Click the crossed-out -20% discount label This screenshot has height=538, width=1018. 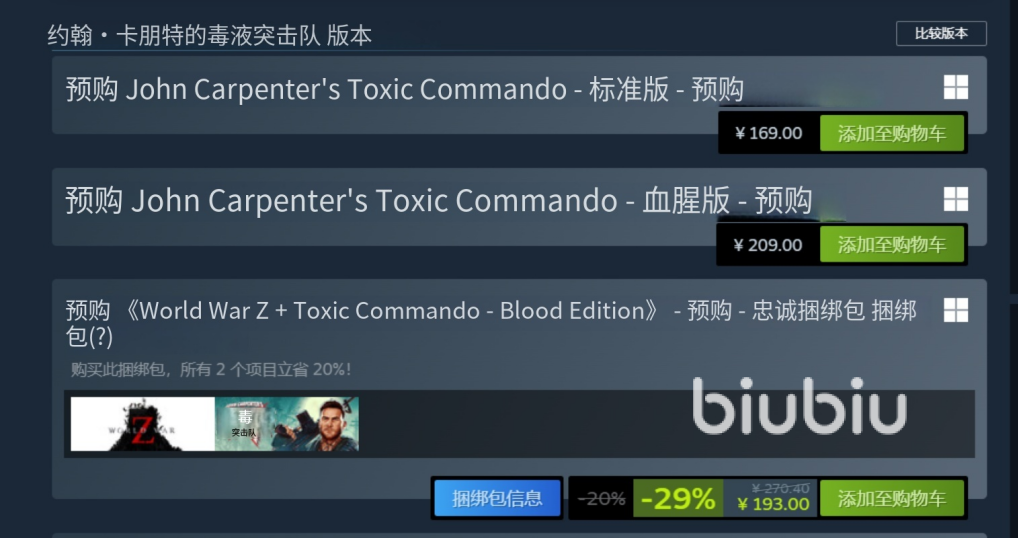coord(601,498)
